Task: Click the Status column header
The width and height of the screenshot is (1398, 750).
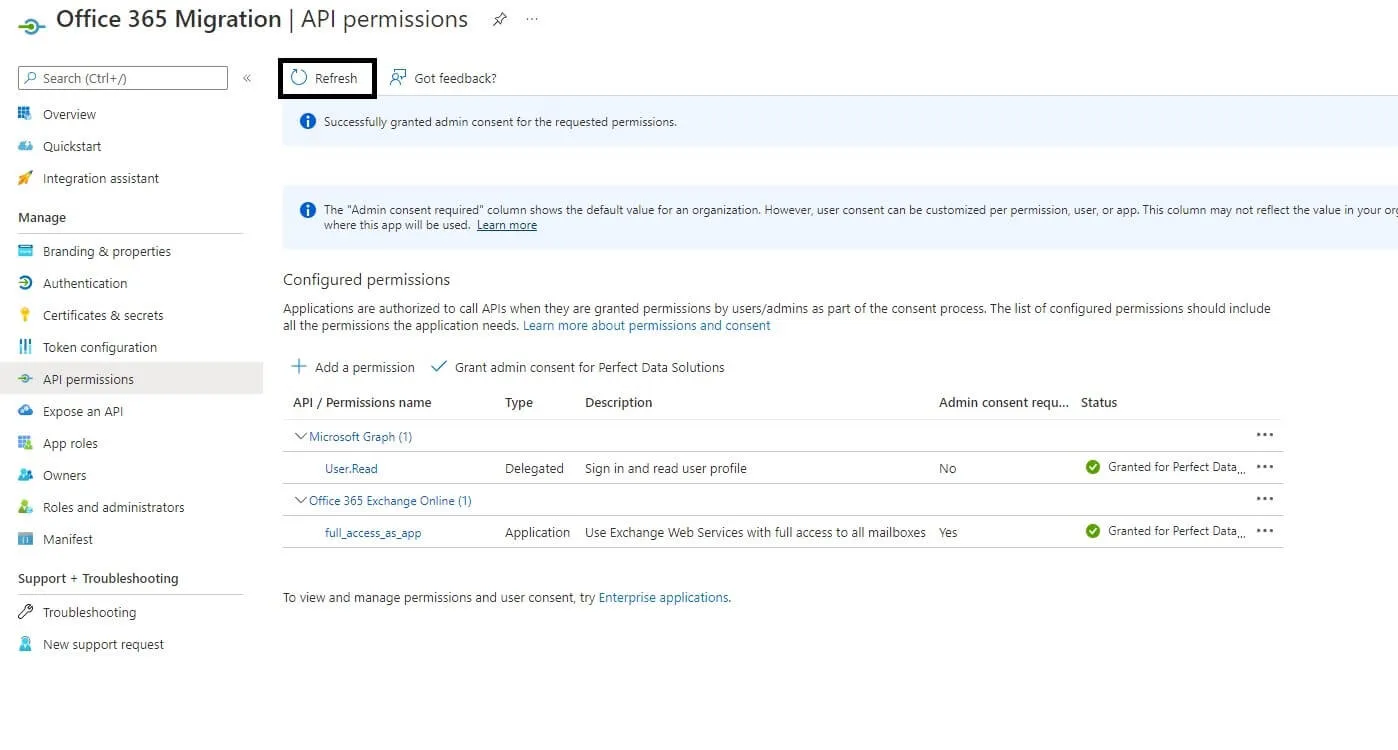Action: coord(1099,403)
